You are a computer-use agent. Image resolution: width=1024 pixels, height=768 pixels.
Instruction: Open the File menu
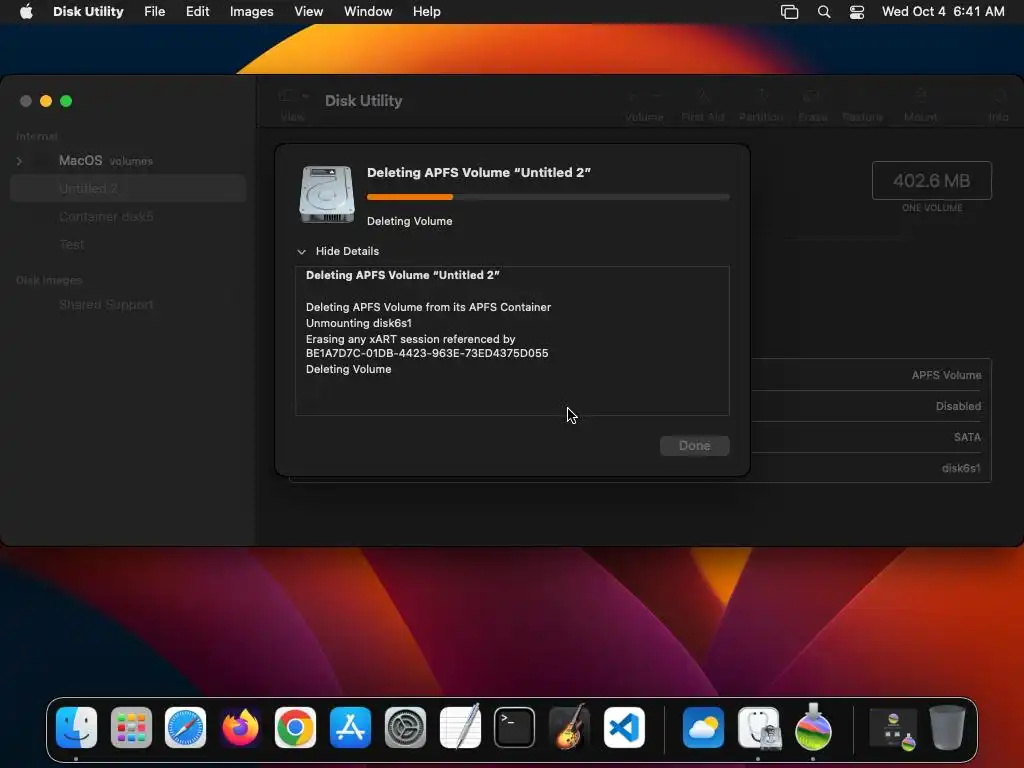click(x=155, y=12)
